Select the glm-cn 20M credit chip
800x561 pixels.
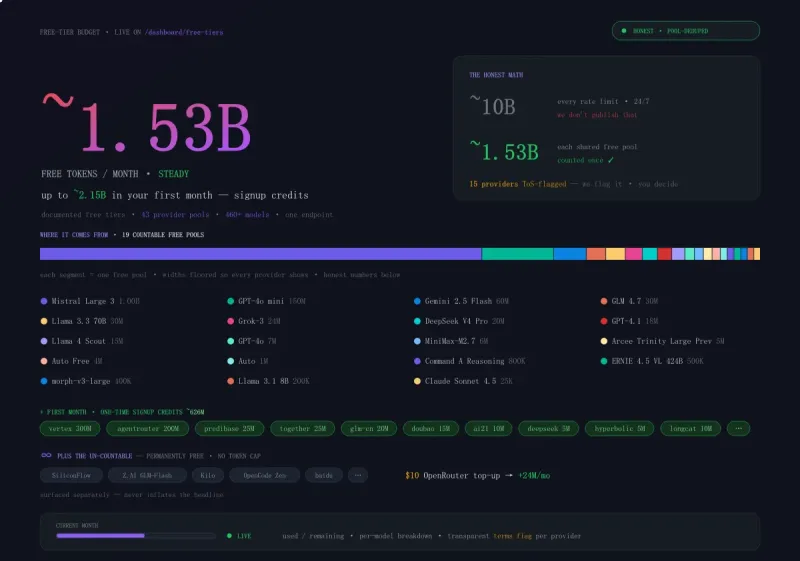(369, 428)
